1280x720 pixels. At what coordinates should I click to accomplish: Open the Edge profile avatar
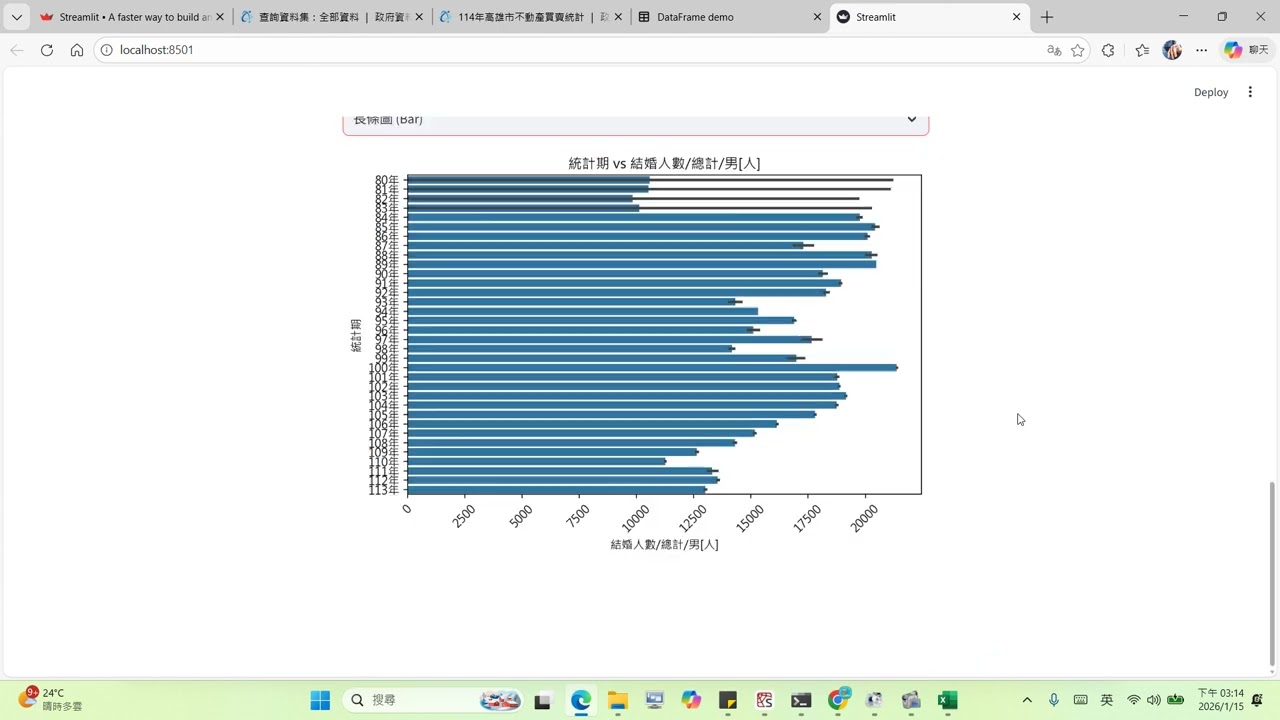click(x=1172, y=50)
